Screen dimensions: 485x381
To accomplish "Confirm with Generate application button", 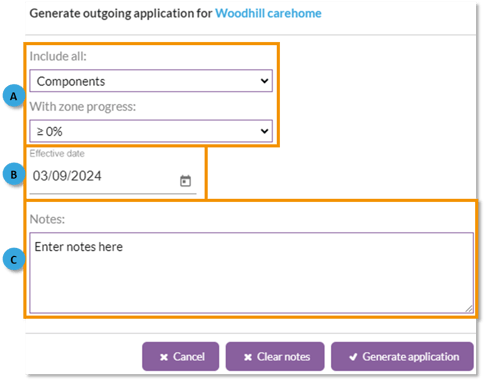I will (x=402, y=357).
